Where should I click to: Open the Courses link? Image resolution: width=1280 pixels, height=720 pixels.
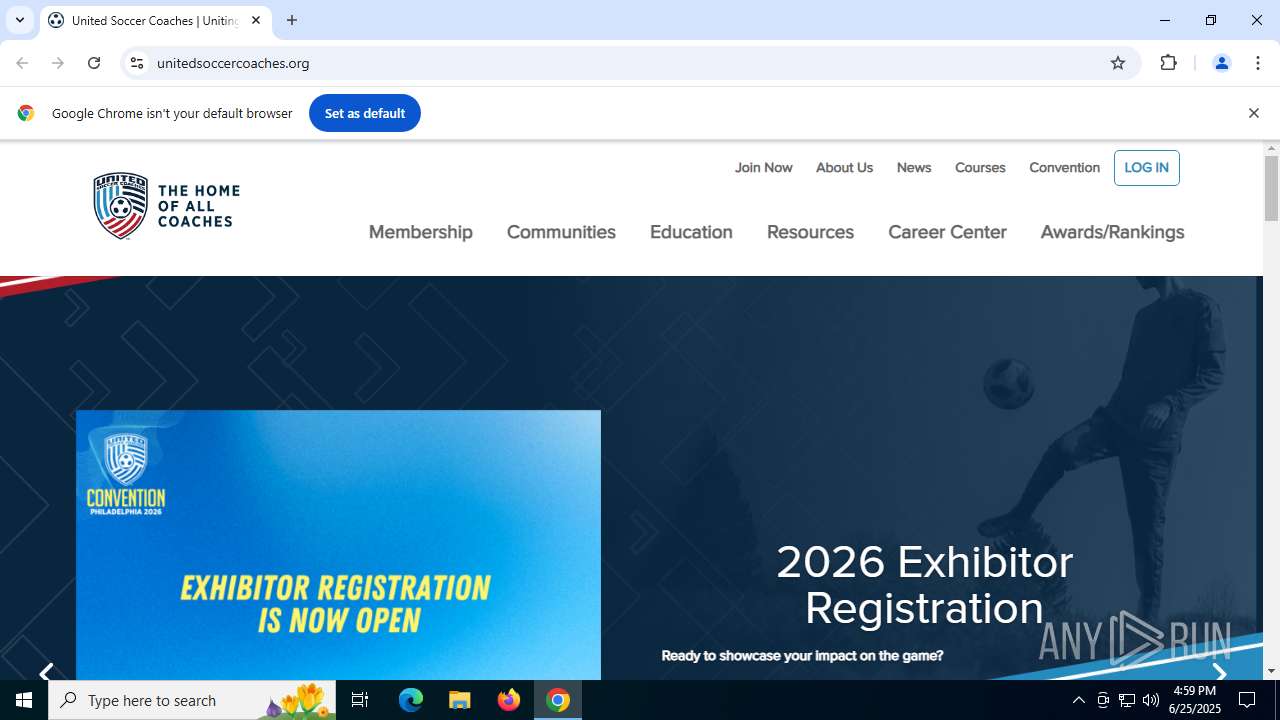point(980,167)
